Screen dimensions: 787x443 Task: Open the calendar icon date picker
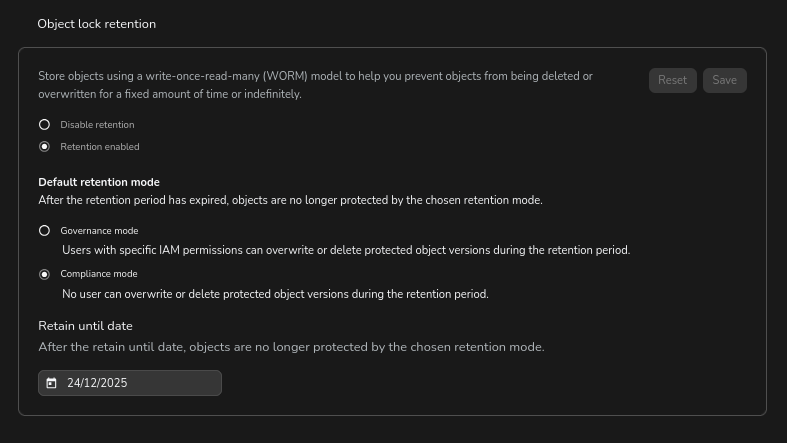[51, 383]
